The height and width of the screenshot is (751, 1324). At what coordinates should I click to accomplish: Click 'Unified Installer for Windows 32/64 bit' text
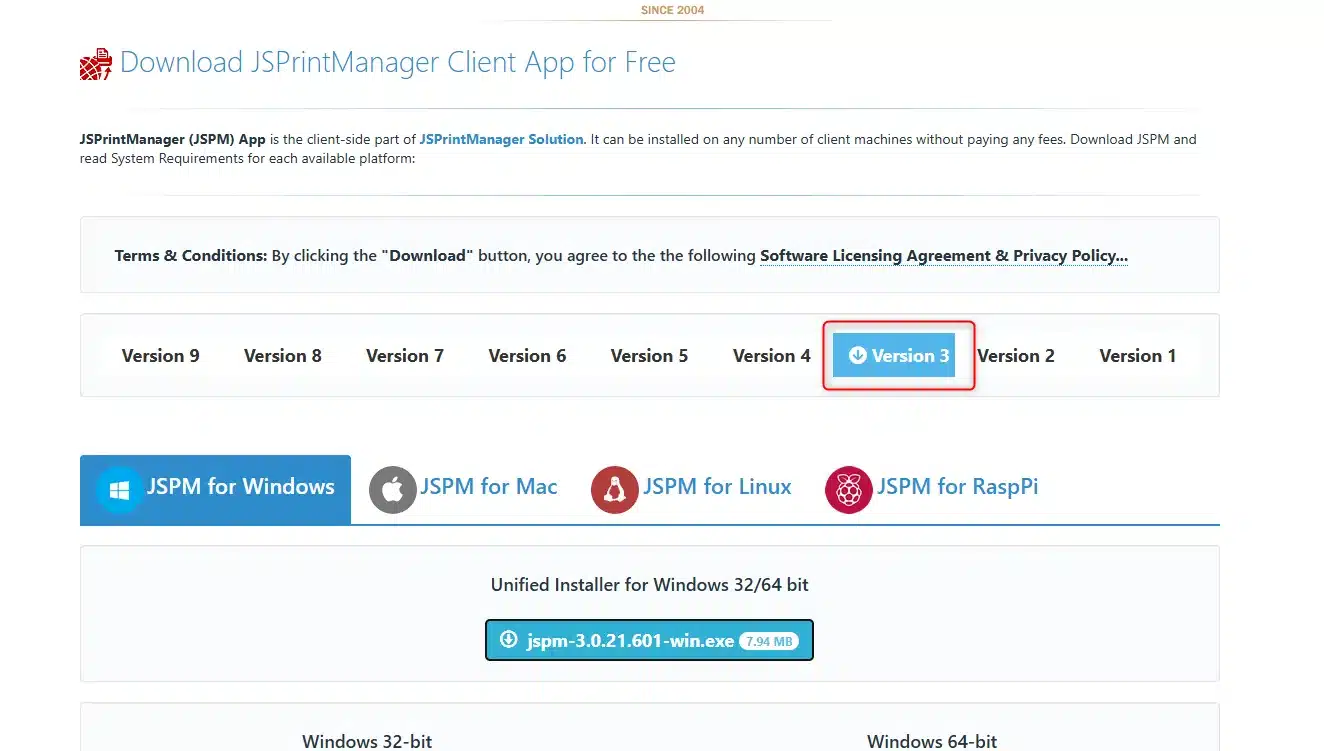[x=650, y=584]
